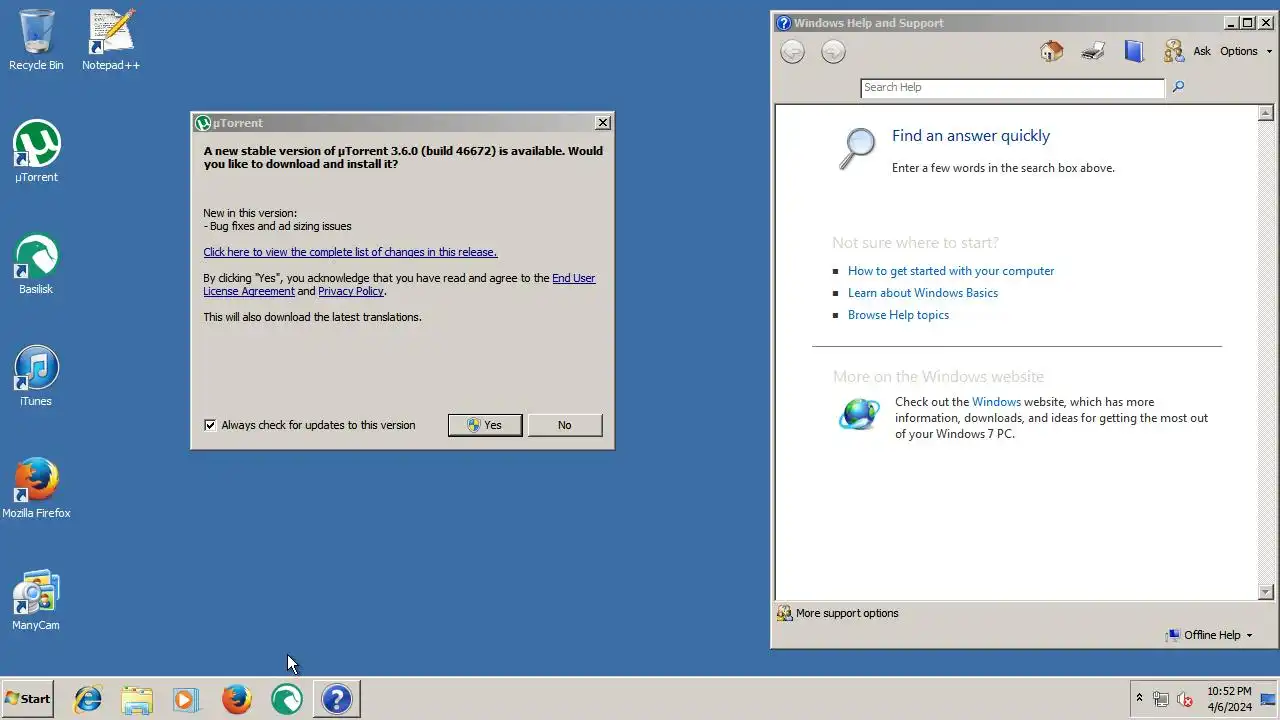The image size is (1280, 720).
Task: Open Internet Explorer from the taskbar
Action: click(x=88, y=699)
